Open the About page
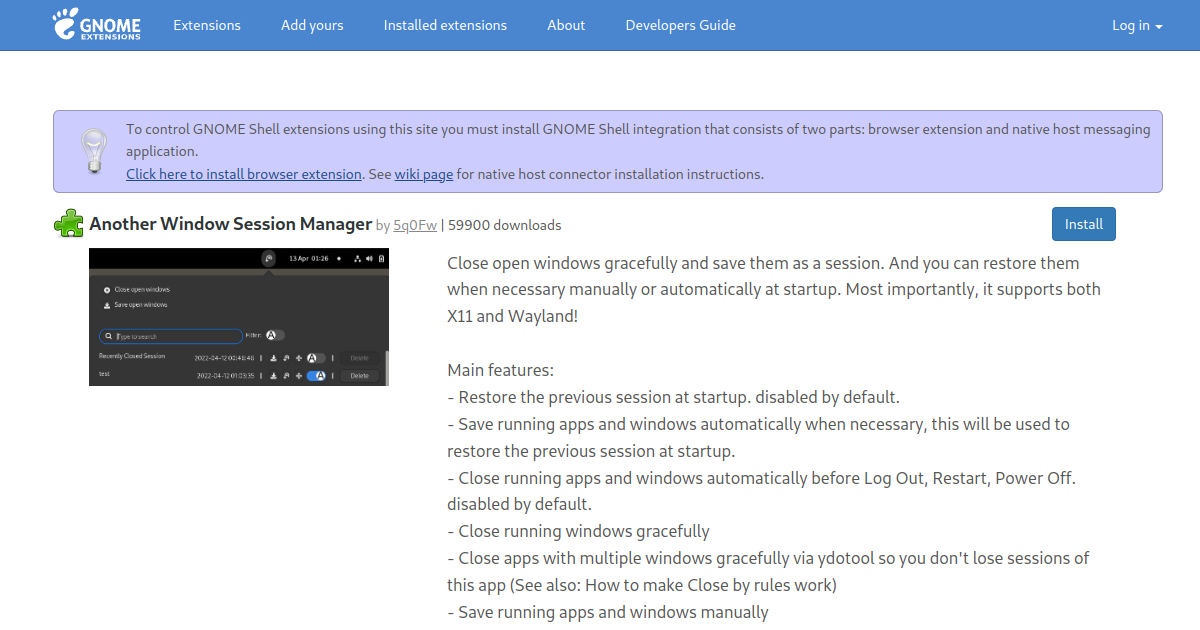 pyautogui.click(x=566, y=25)
